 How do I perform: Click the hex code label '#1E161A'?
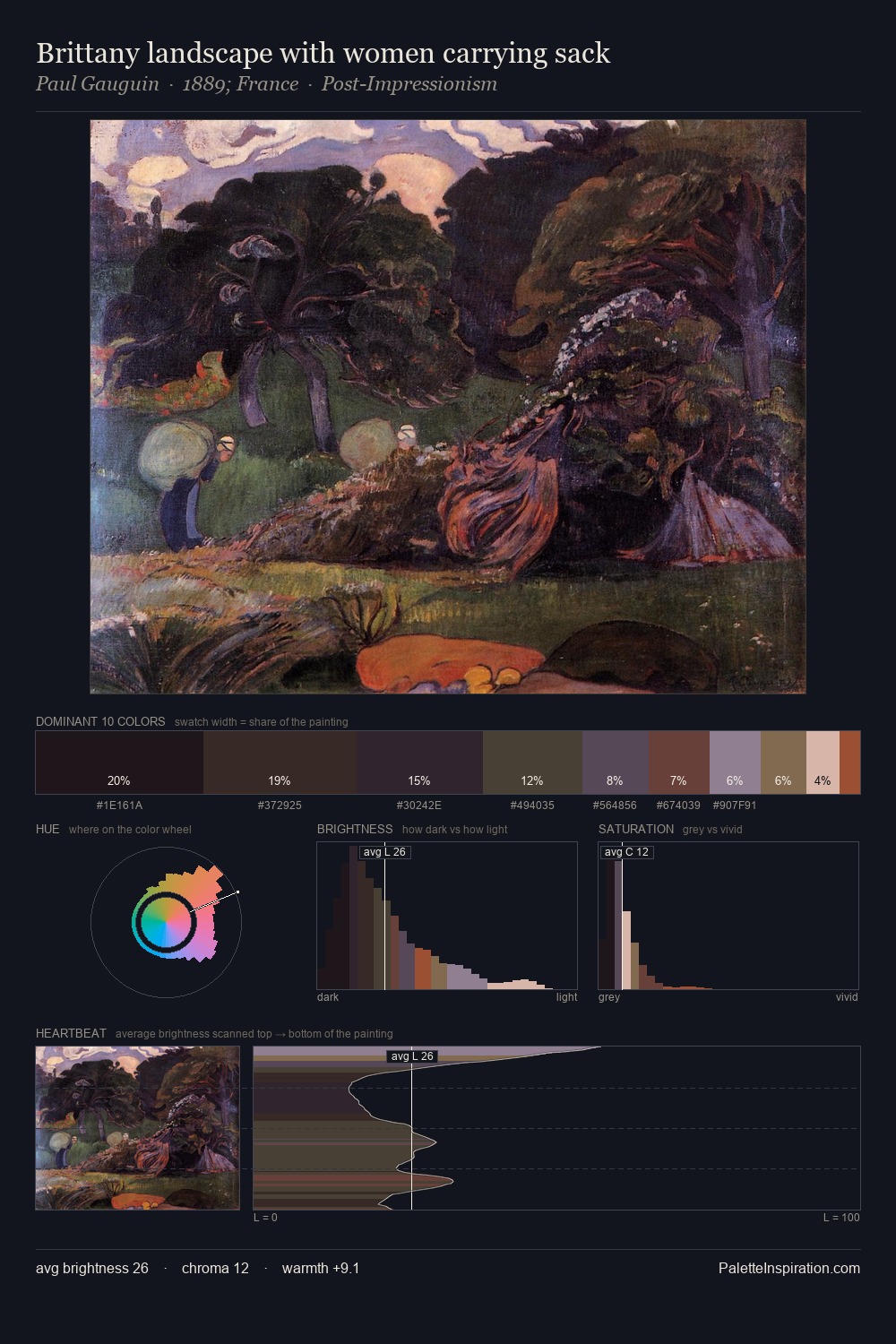click(x=119, y=806)
